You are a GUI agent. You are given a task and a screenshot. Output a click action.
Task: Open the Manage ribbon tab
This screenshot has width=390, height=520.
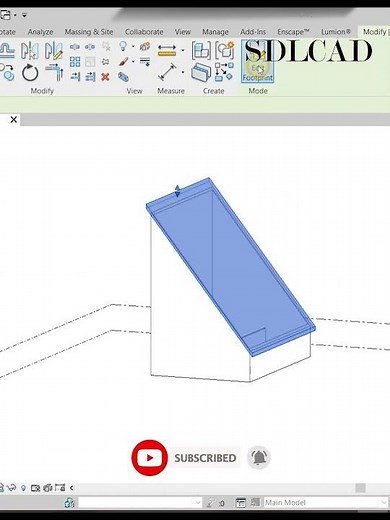(215, 32)
